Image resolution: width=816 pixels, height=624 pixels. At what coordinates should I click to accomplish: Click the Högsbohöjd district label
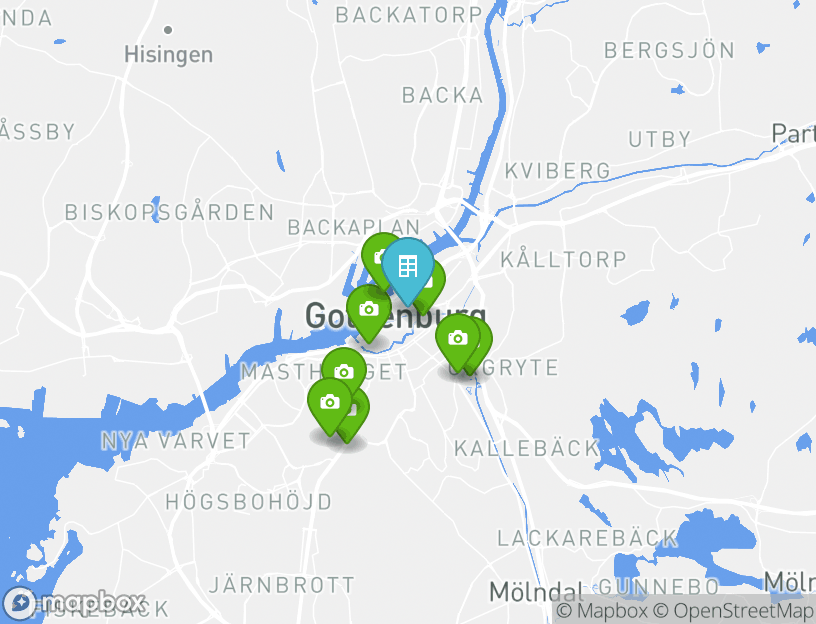[248, 502]
